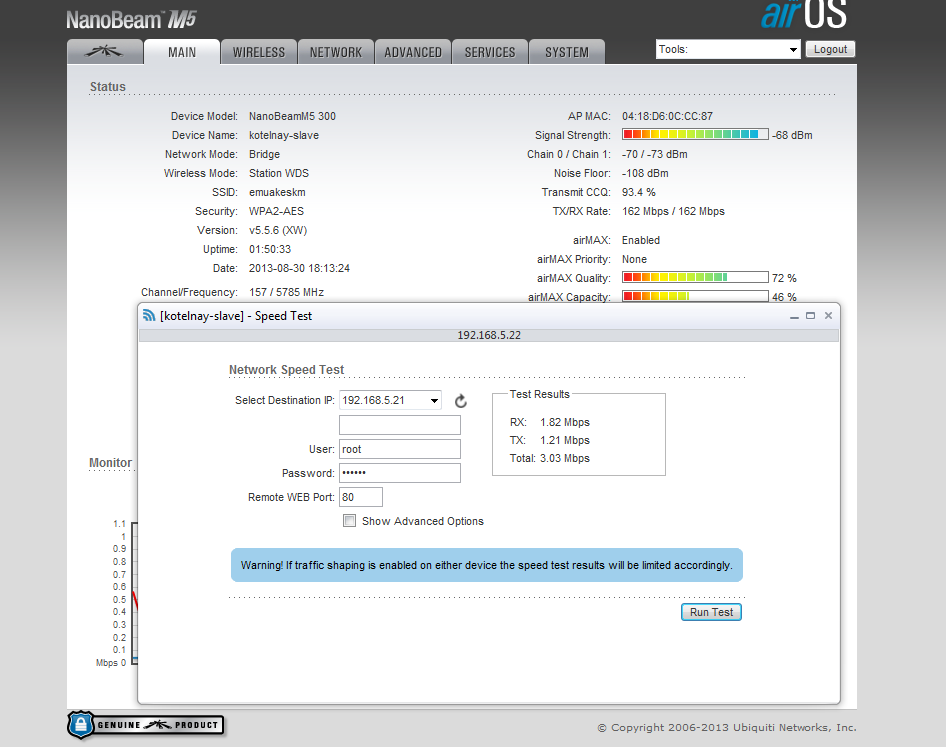Click the AP MAC address 04:18:D6:0C:CC:87

(667, 116)
